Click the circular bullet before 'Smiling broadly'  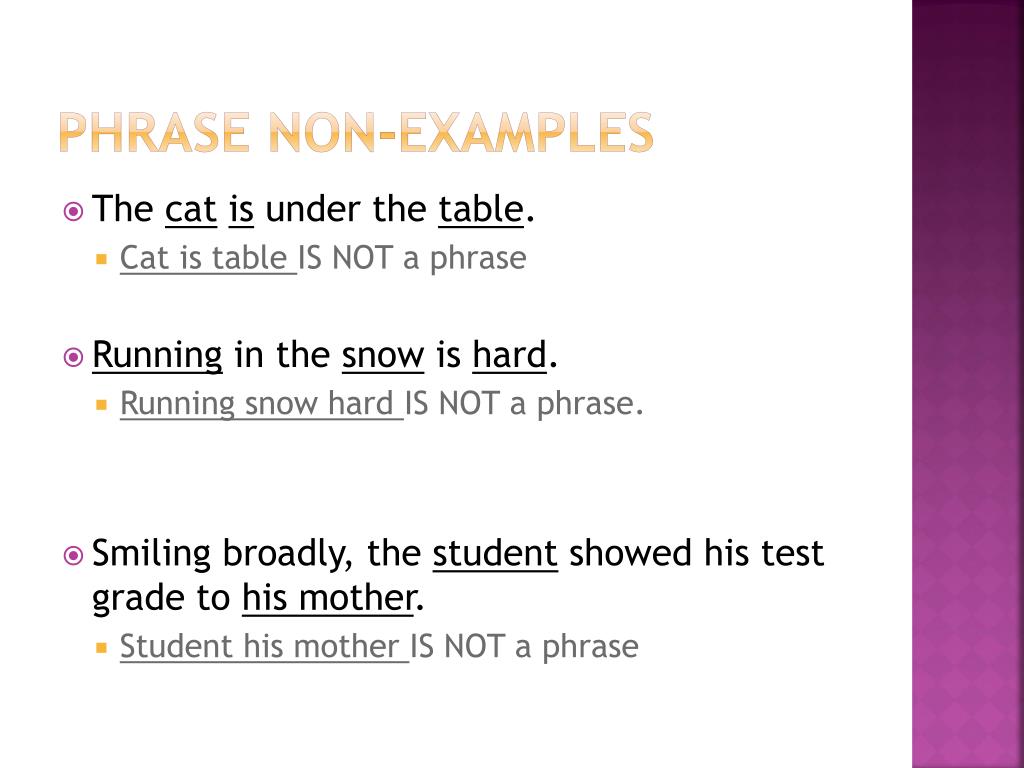point(73,555)
